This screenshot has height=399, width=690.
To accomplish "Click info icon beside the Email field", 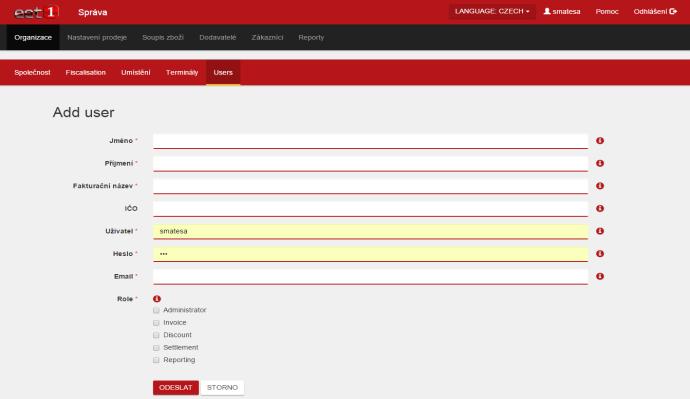I will pos(600,276).
